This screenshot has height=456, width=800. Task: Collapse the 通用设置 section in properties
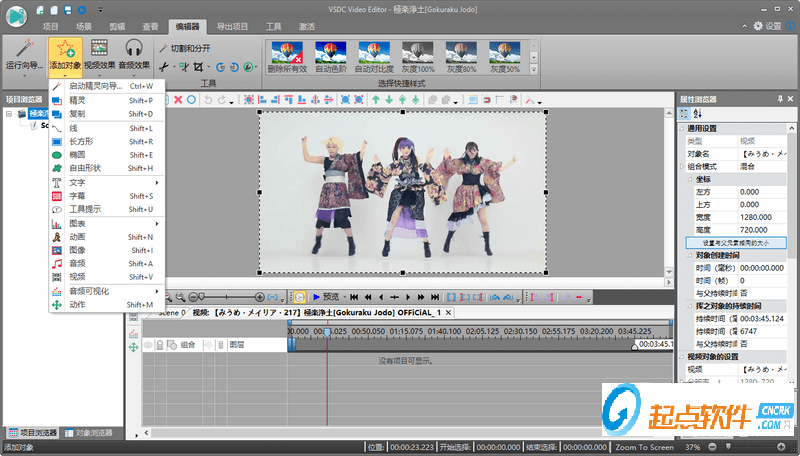[681, 129]
